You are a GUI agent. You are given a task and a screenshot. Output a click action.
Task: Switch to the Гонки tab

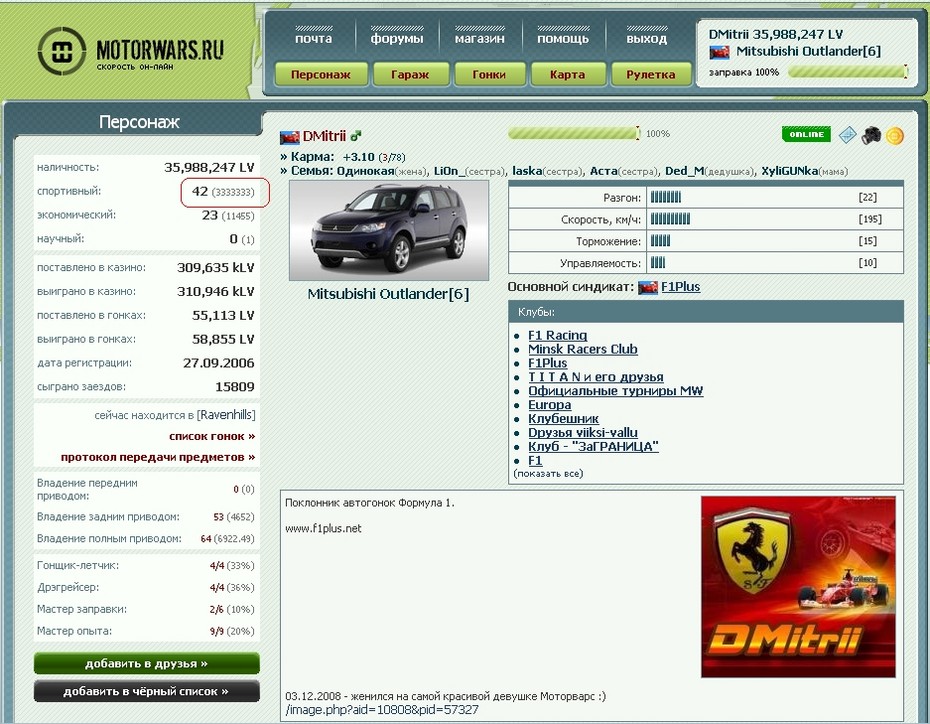click(x=489, y=75)
